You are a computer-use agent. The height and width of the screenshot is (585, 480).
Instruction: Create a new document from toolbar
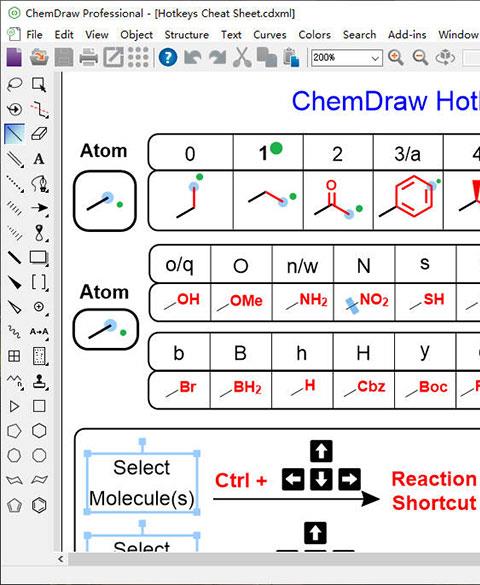(14, 57)
